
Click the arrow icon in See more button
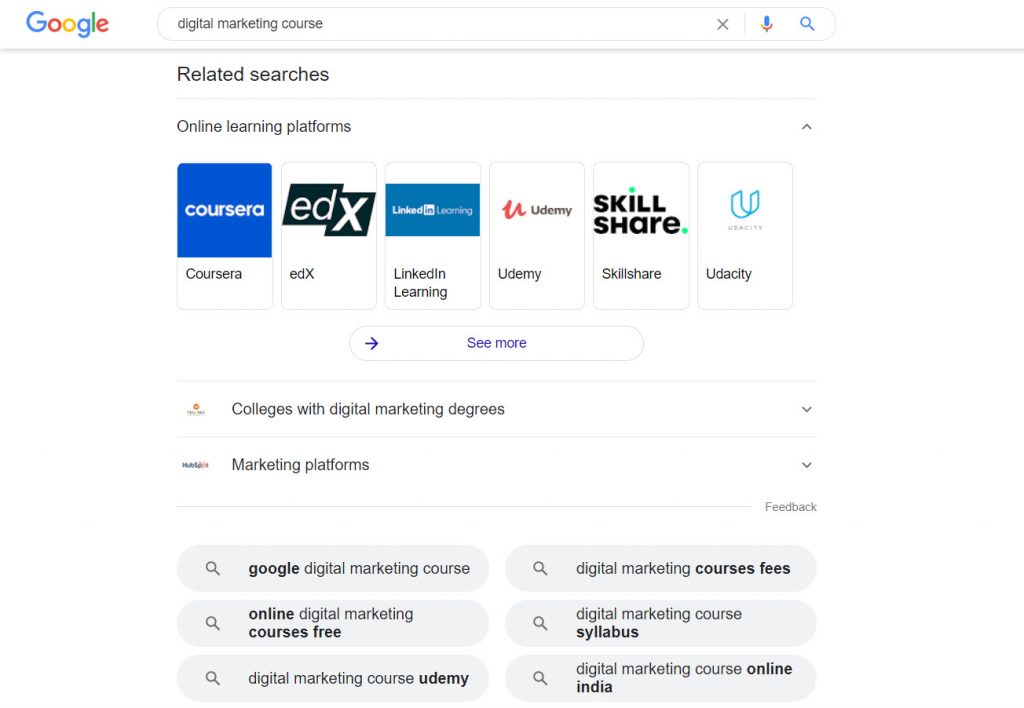click(x=372, y=344)
